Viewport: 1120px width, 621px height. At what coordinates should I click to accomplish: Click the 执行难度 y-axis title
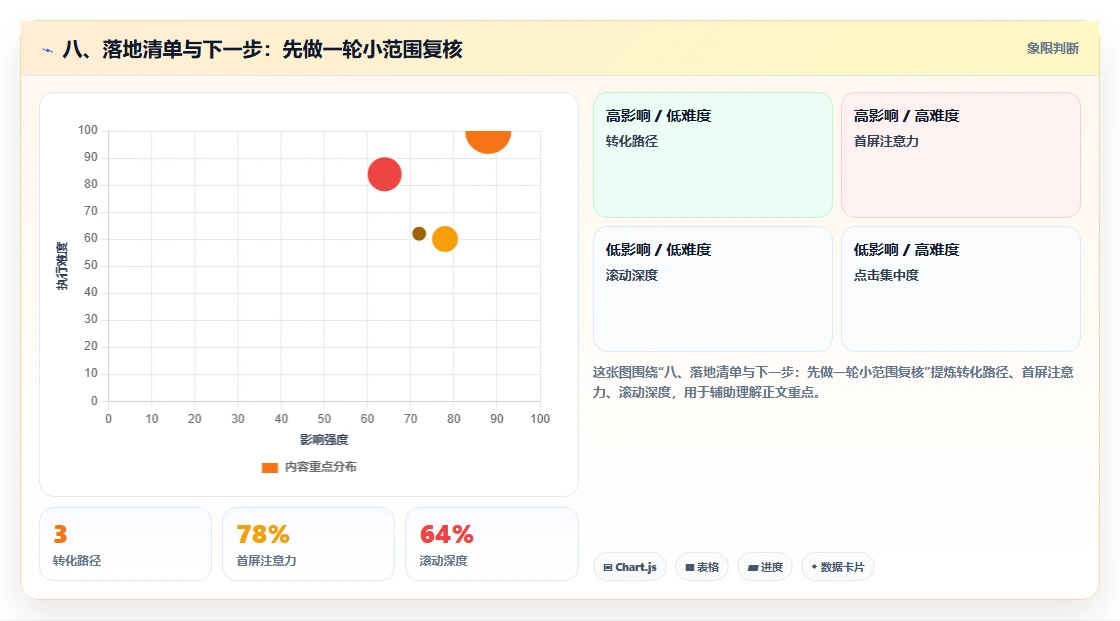[x=62, y=266]
